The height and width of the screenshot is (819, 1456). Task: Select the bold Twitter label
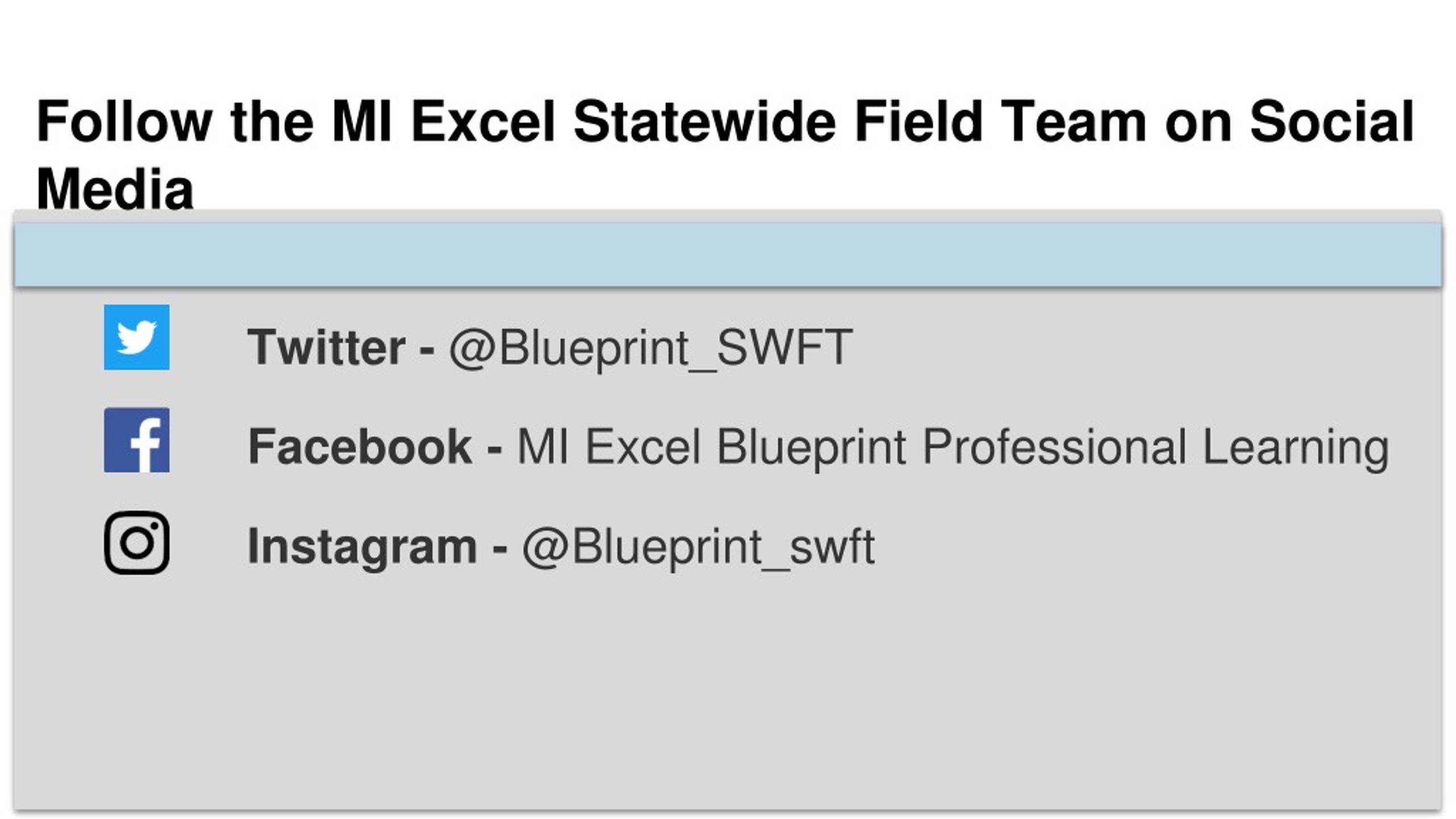(x=326, y=347)
